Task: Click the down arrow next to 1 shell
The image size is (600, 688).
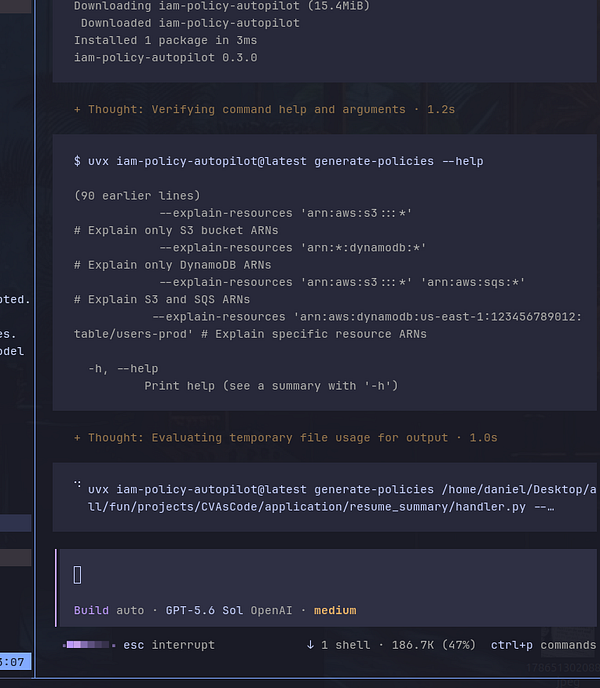Action: pos(310,645)
